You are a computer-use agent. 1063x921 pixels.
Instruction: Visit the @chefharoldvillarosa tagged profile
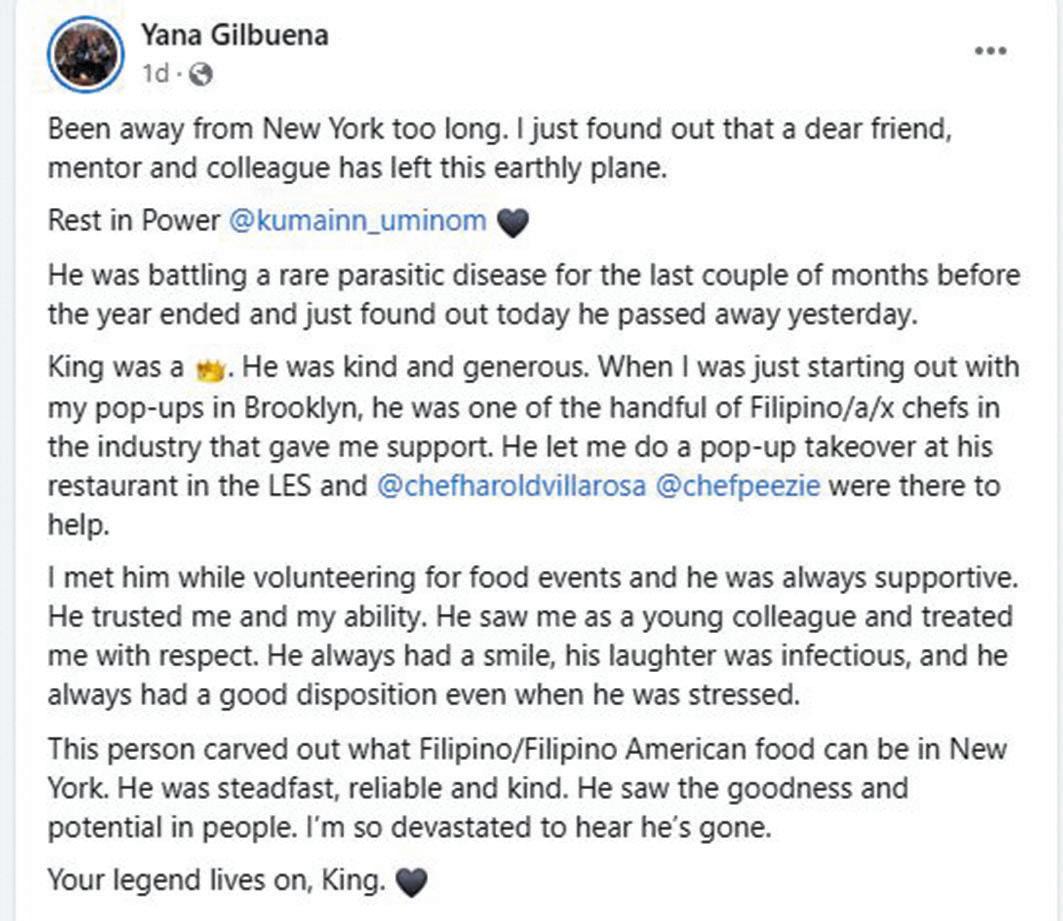click(513, 488)
